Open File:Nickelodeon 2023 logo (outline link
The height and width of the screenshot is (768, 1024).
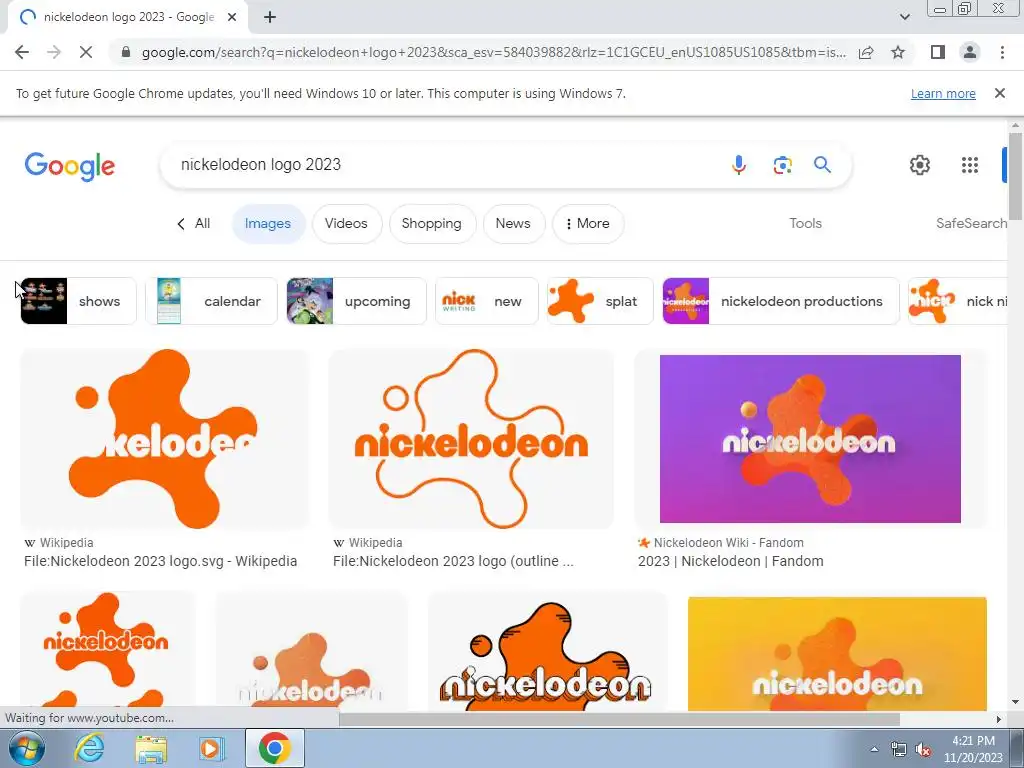(x=453, y=561)
